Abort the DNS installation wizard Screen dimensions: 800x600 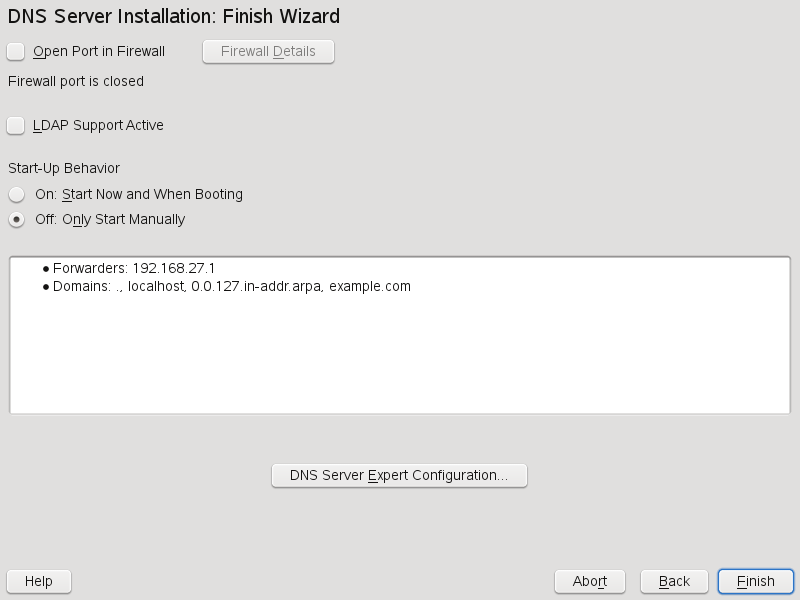point(590,581)
